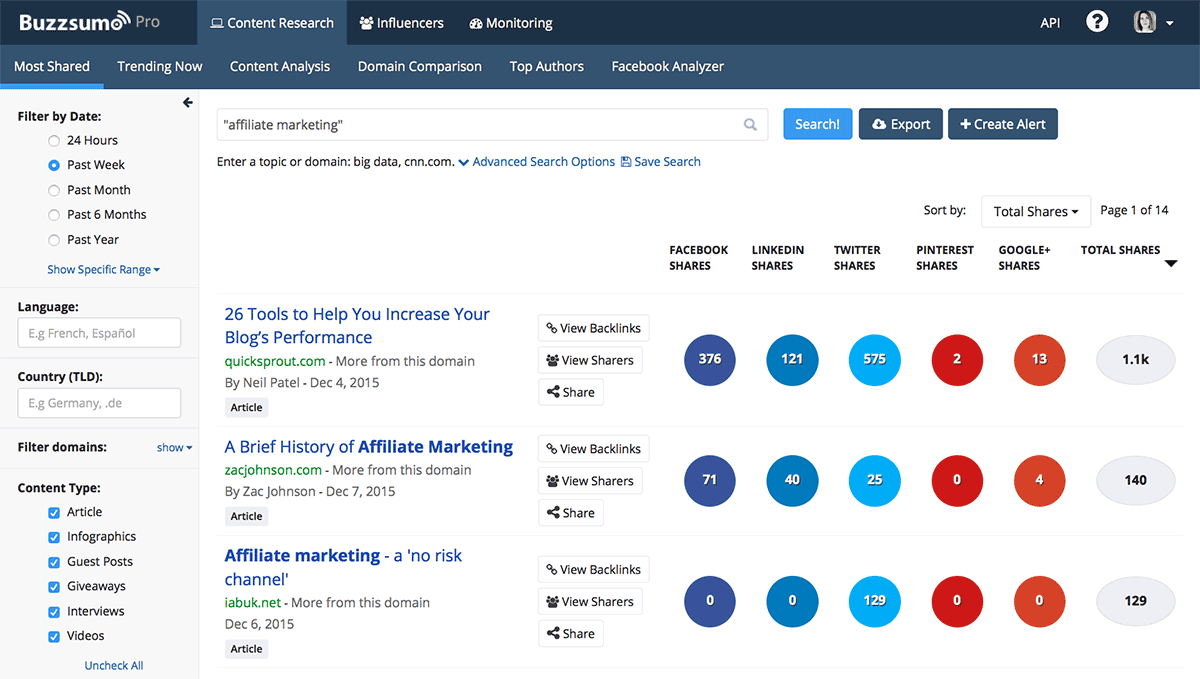Click the Export button
This screenshot has width=1200, height=679.
(x=901, y=124)
